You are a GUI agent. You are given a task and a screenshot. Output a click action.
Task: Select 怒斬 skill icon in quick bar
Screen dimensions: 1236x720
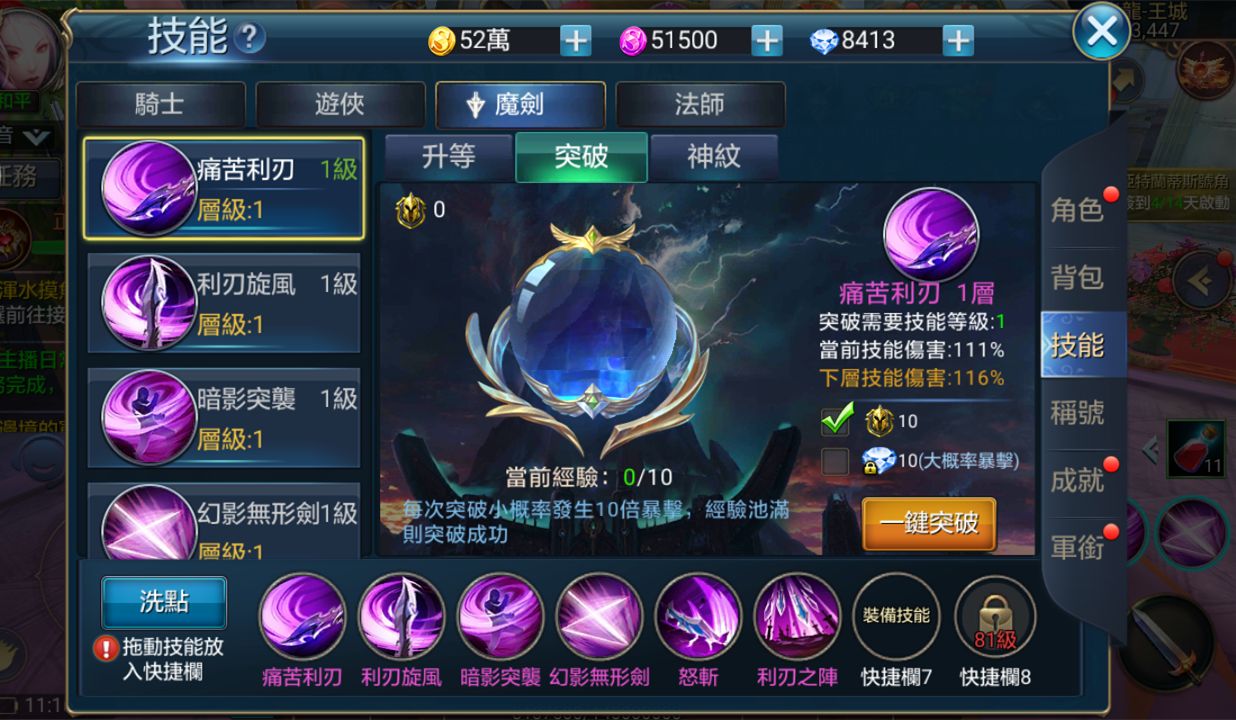click(698, 616)
